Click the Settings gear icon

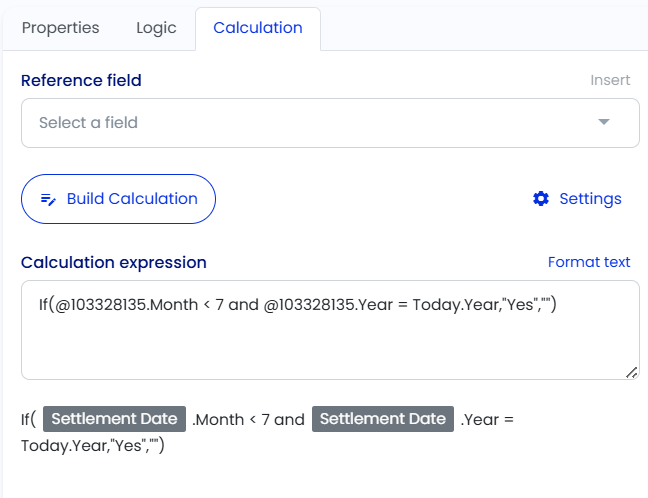pos(541,199)
